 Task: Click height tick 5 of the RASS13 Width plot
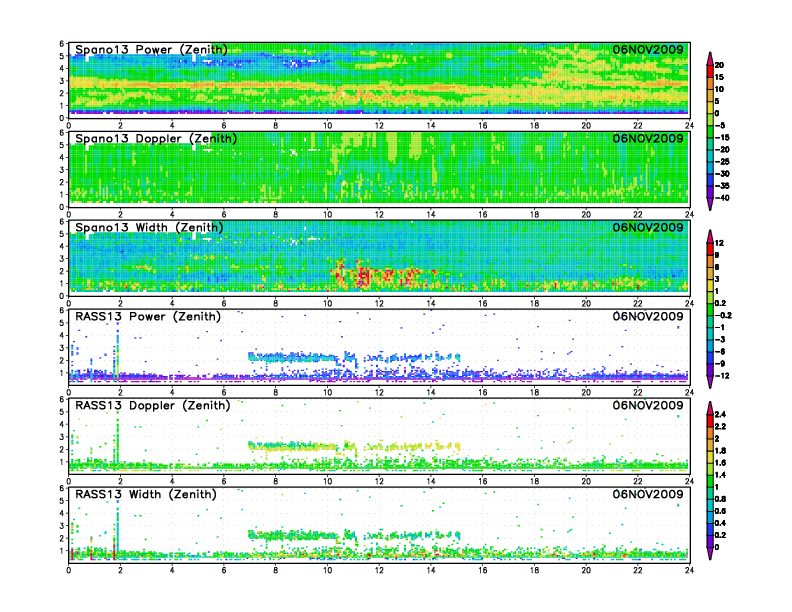[x=62, y=501]
